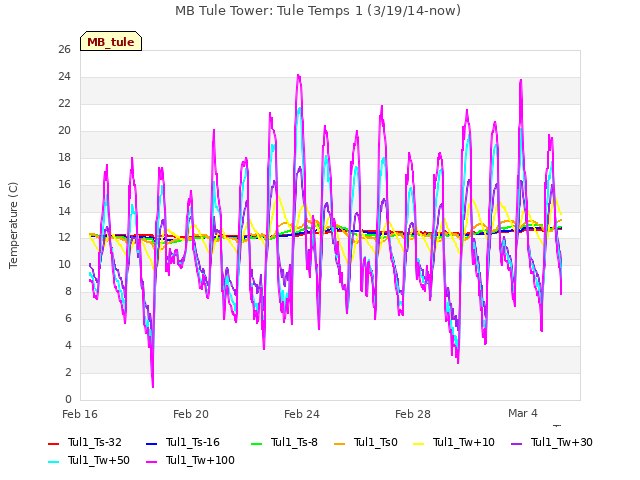The height and width of the screenshot is (480, 640).
Task: Click the purple Tul1_Tw+30 legend swatch
Action: [516, 444]
